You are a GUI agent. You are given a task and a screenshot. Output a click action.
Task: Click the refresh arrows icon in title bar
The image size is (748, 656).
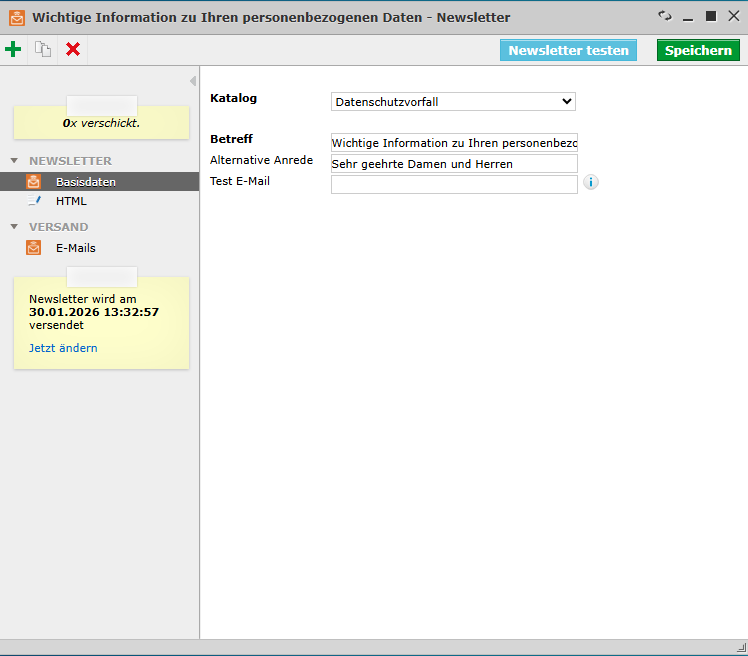click(x=665, y=16)
